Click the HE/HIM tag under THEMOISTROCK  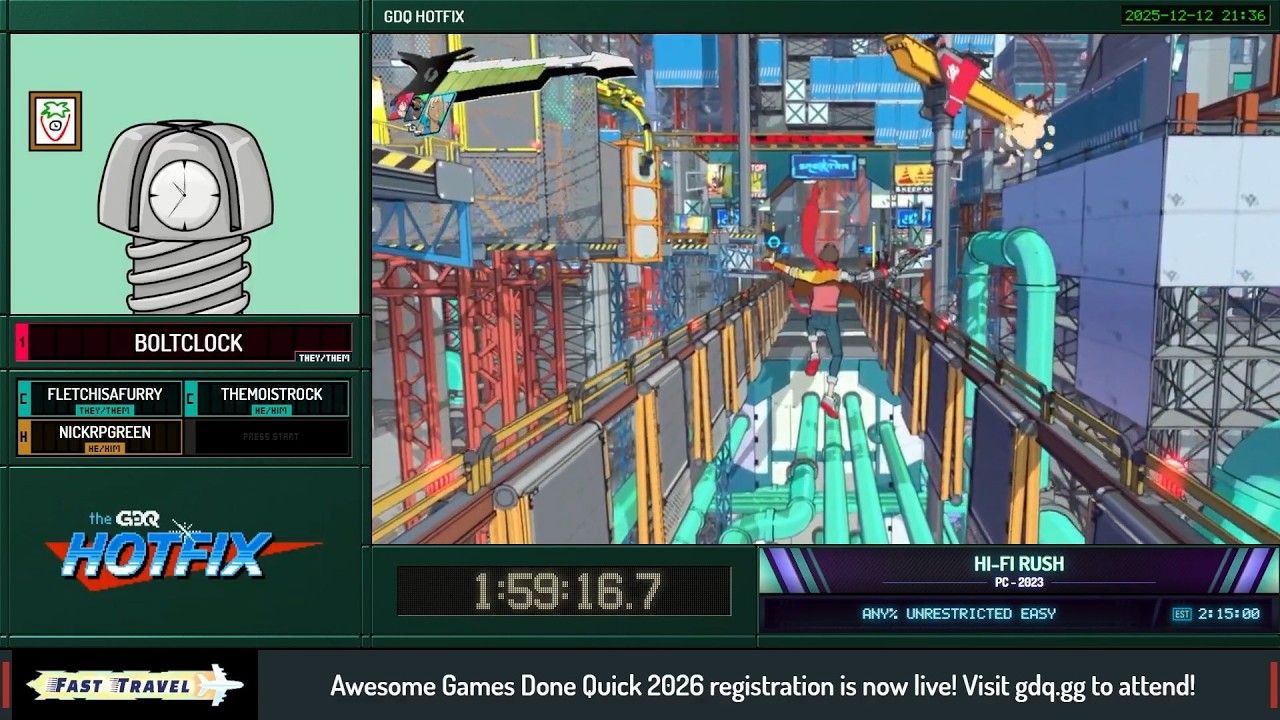tap(271, 411)
